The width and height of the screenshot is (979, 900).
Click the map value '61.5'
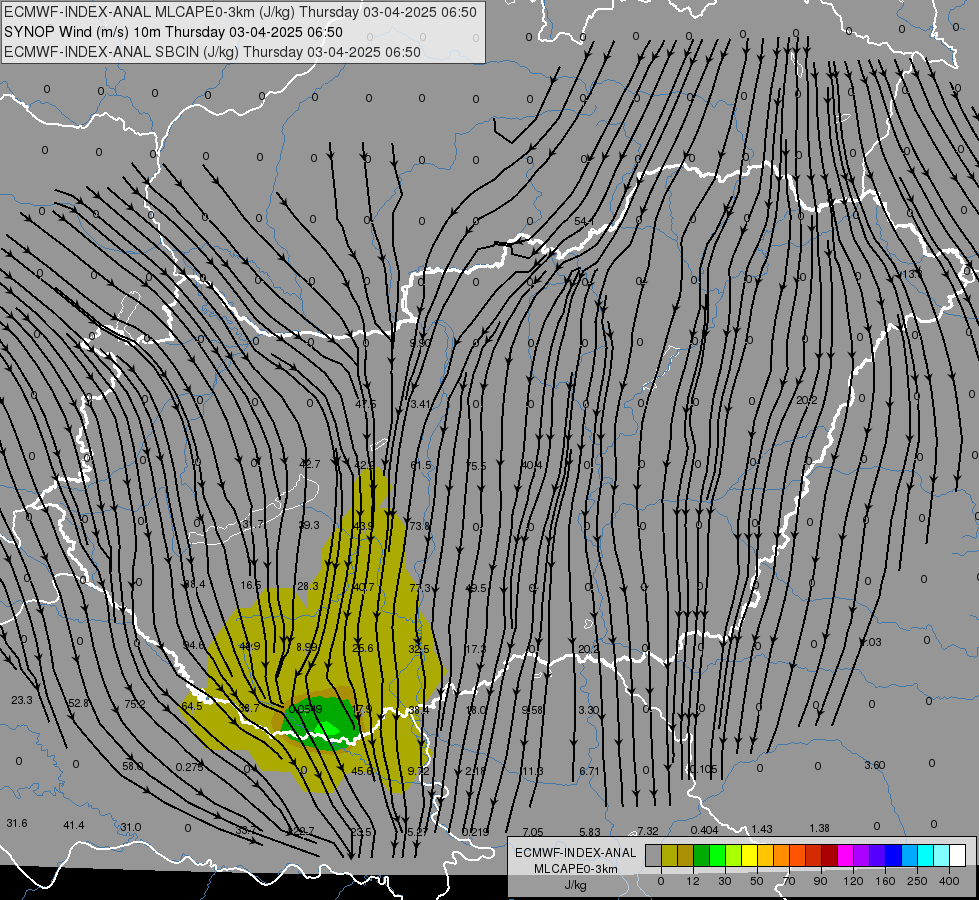(x=421, y=465)
